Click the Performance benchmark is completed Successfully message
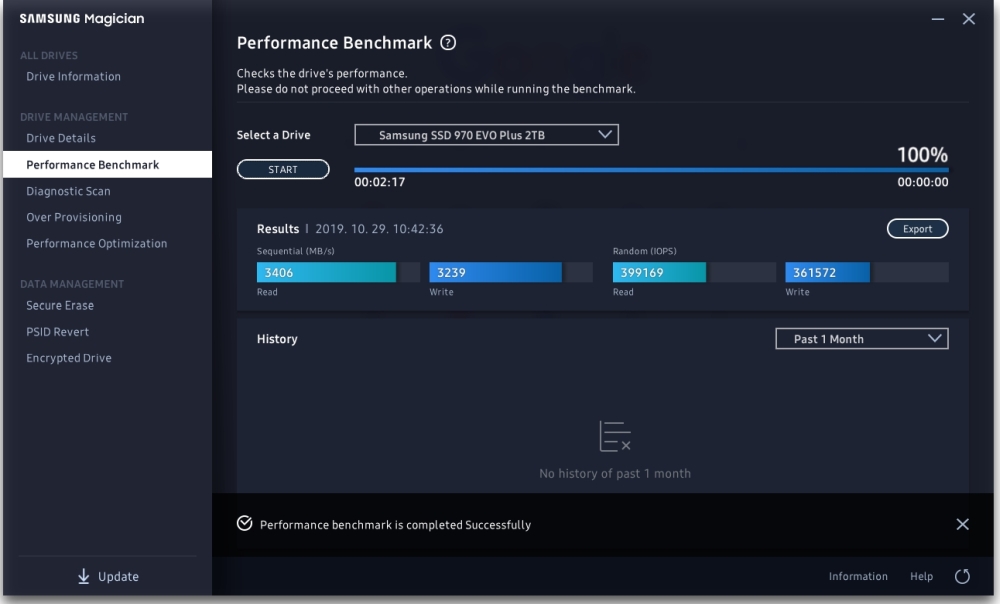 click(395, 524)
